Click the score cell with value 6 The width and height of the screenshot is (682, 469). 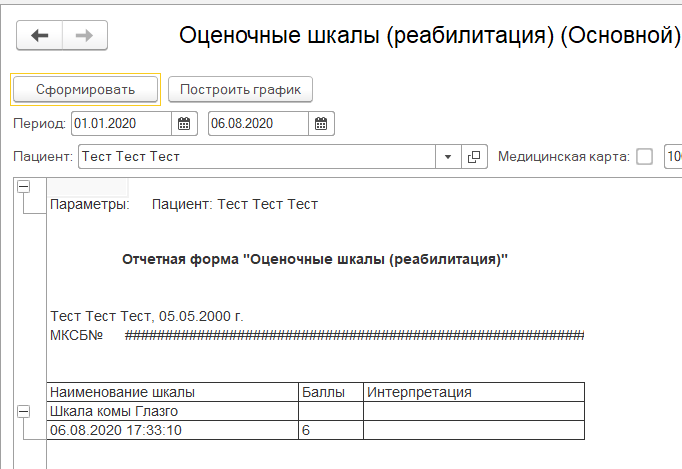tap(330, 430)
